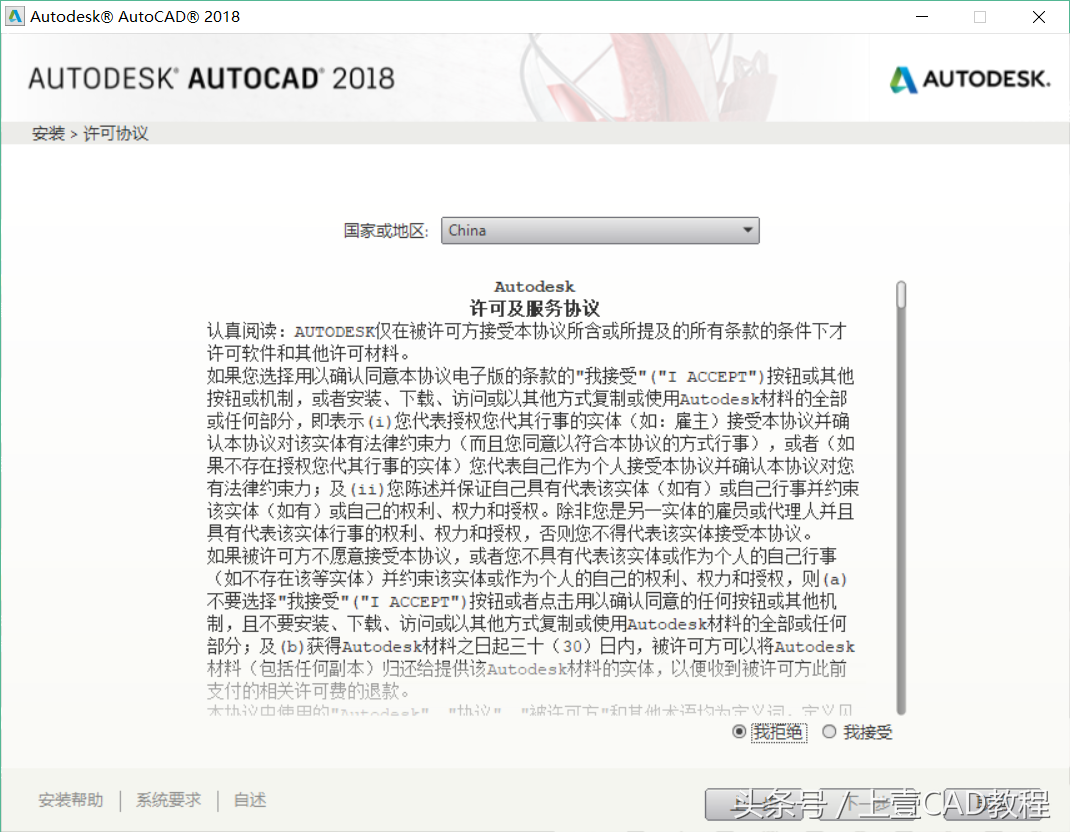Click the 许可协议 breadcrumb text
Viewport: 1070px width, 832px height.
click(115, 133)
